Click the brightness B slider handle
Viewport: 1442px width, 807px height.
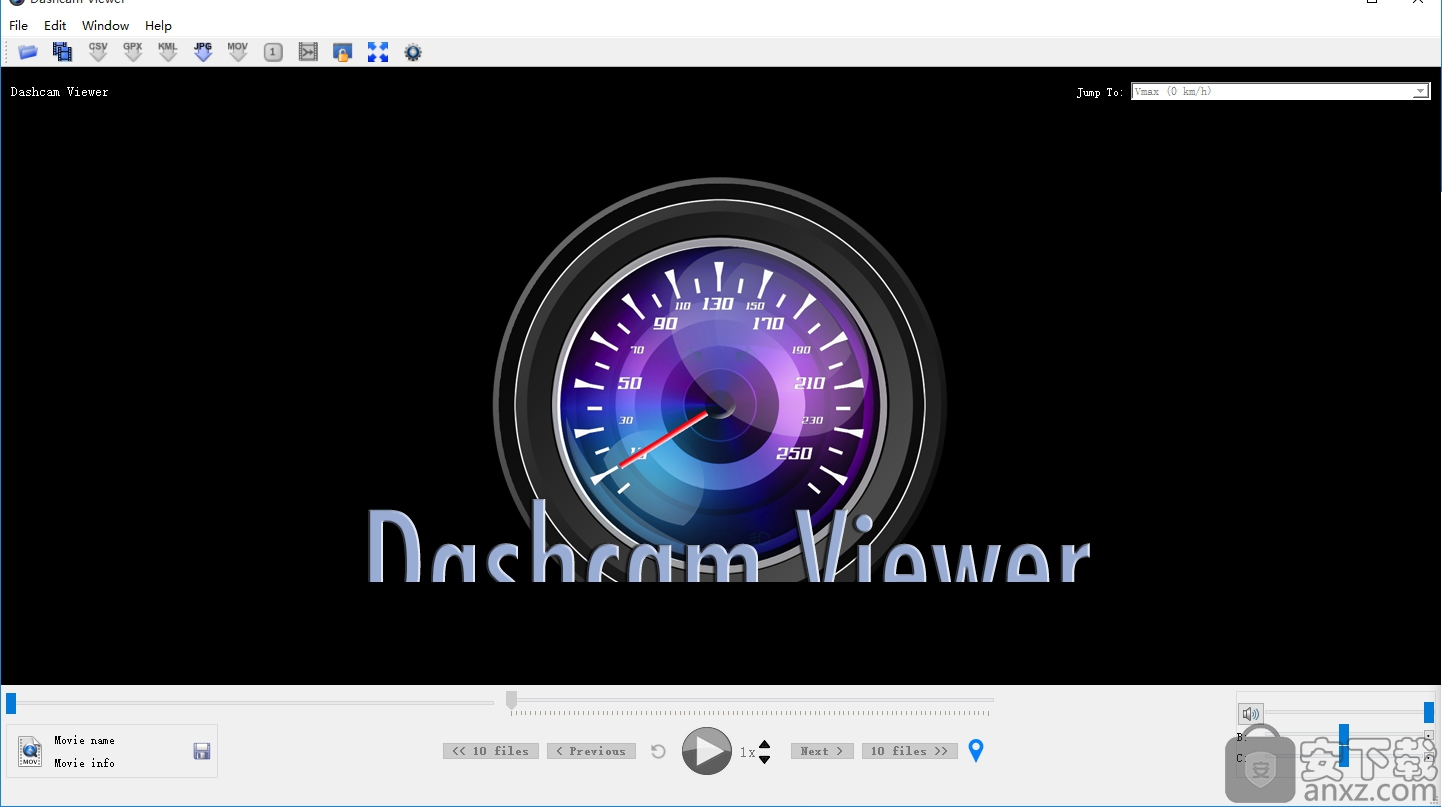tap(1344, 736)
